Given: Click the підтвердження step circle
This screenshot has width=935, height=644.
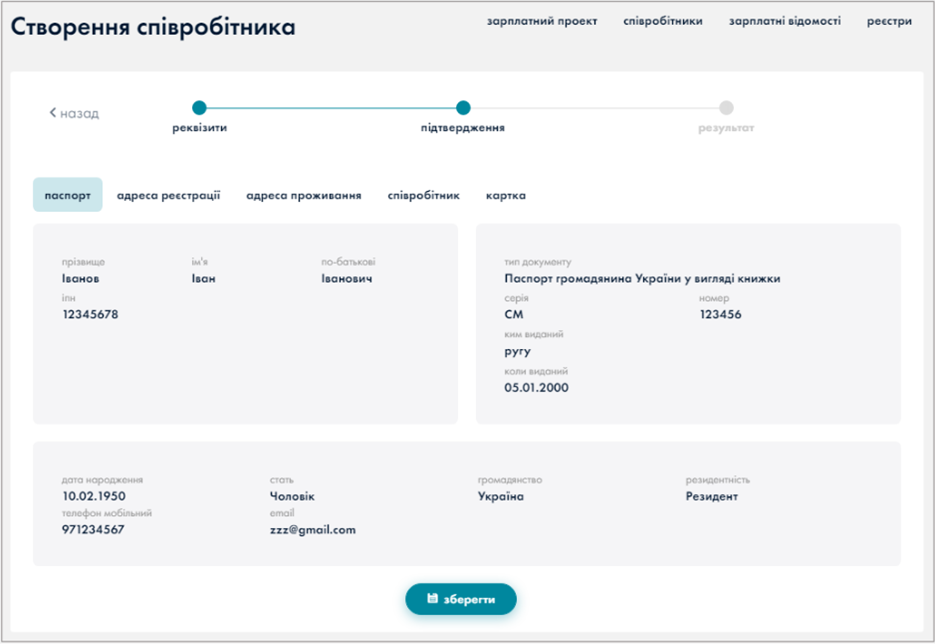Looking at the screenshot, I should pos(462,108).
